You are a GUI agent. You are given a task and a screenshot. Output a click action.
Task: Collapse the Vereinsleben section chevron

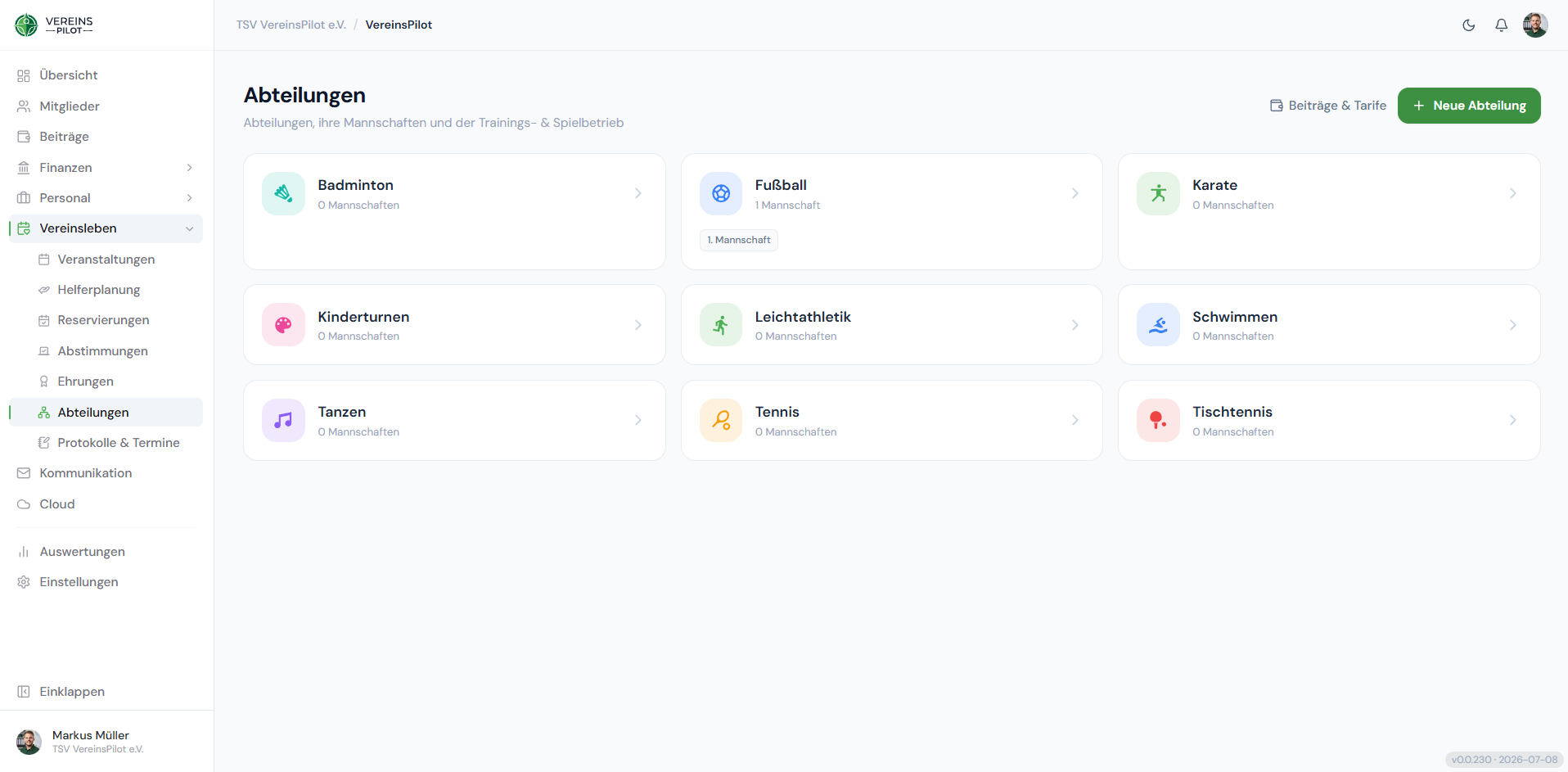coord(190,229)
